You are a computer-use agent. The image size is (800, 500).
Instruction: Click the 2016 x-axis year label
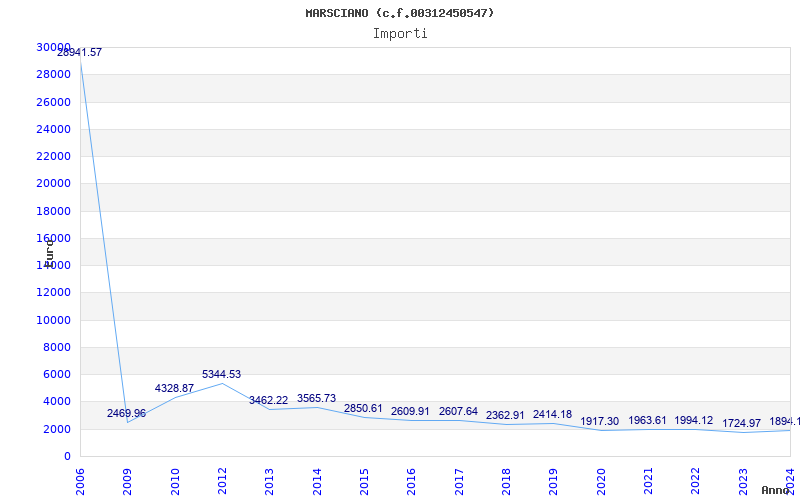click(x=411, y=482)
